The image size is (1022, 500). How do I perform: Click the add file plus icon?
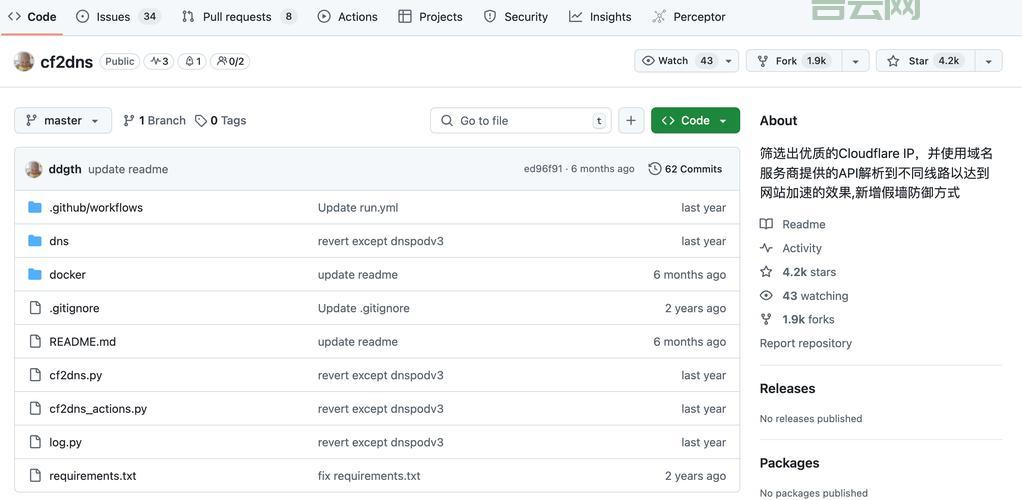[x=631, y=120]
